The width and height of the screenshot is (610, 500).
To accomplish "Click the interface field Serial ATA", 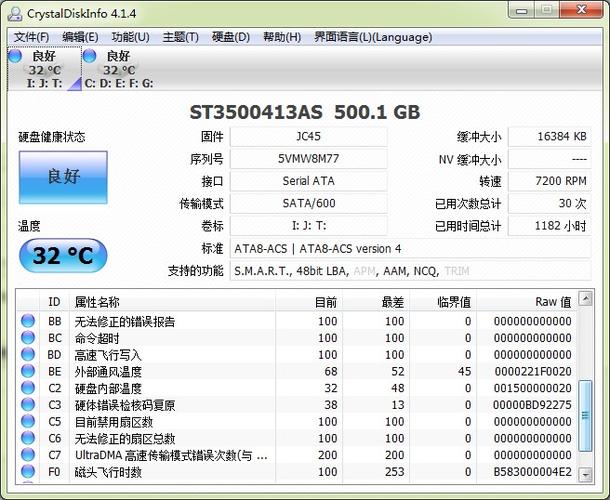I will (309, 181).
